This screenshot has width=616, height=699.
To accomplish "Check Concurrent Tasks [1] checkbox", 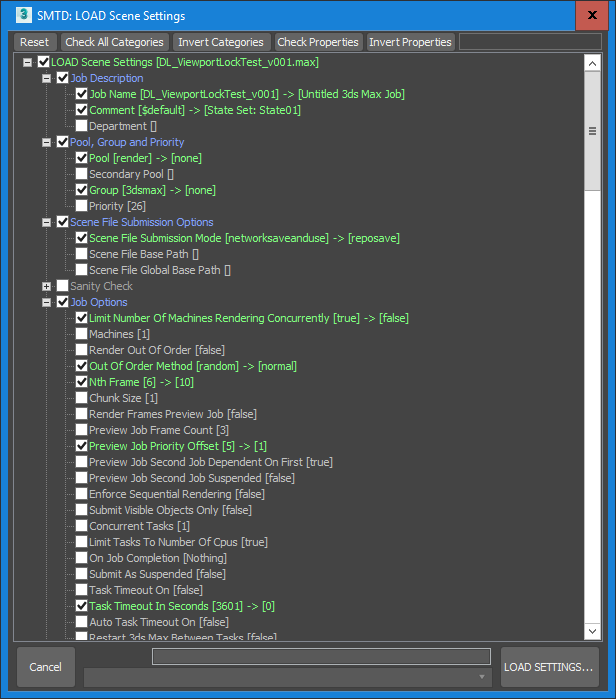I will (x=82, y=526).
